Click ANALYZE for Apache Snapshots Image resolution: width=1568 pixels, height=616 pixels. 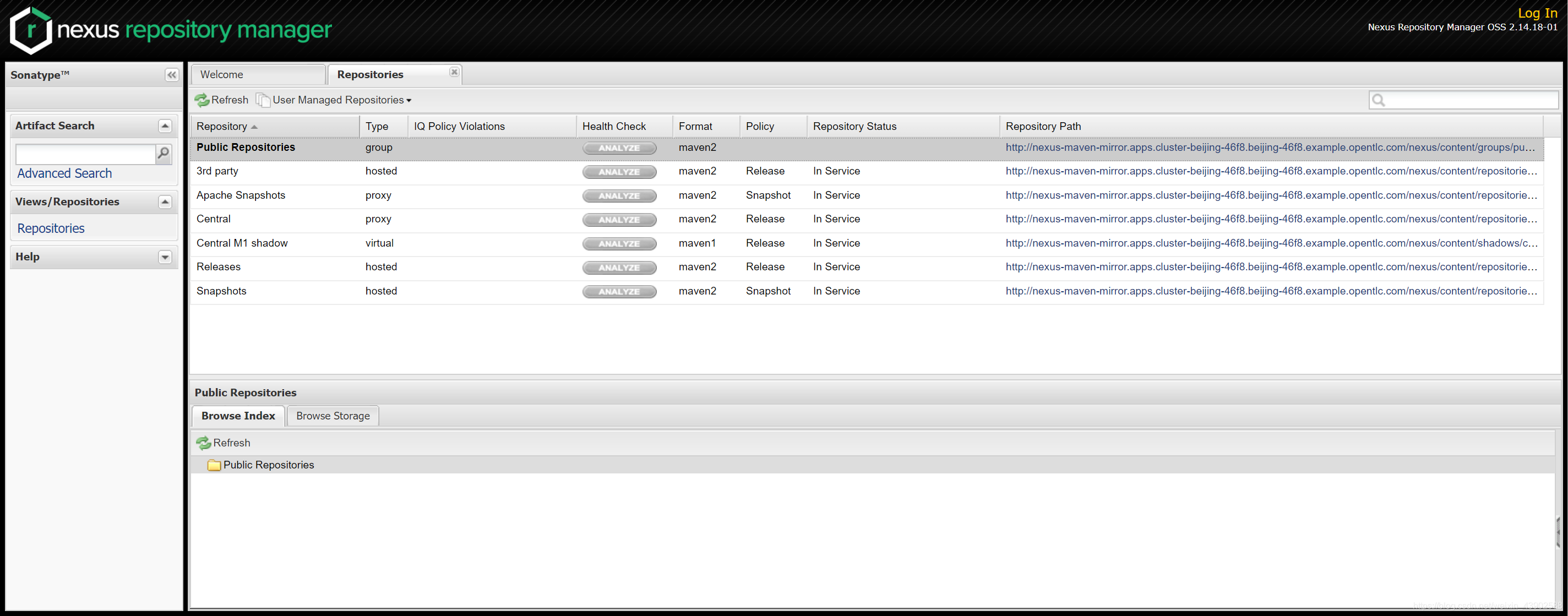coord(619,195)
